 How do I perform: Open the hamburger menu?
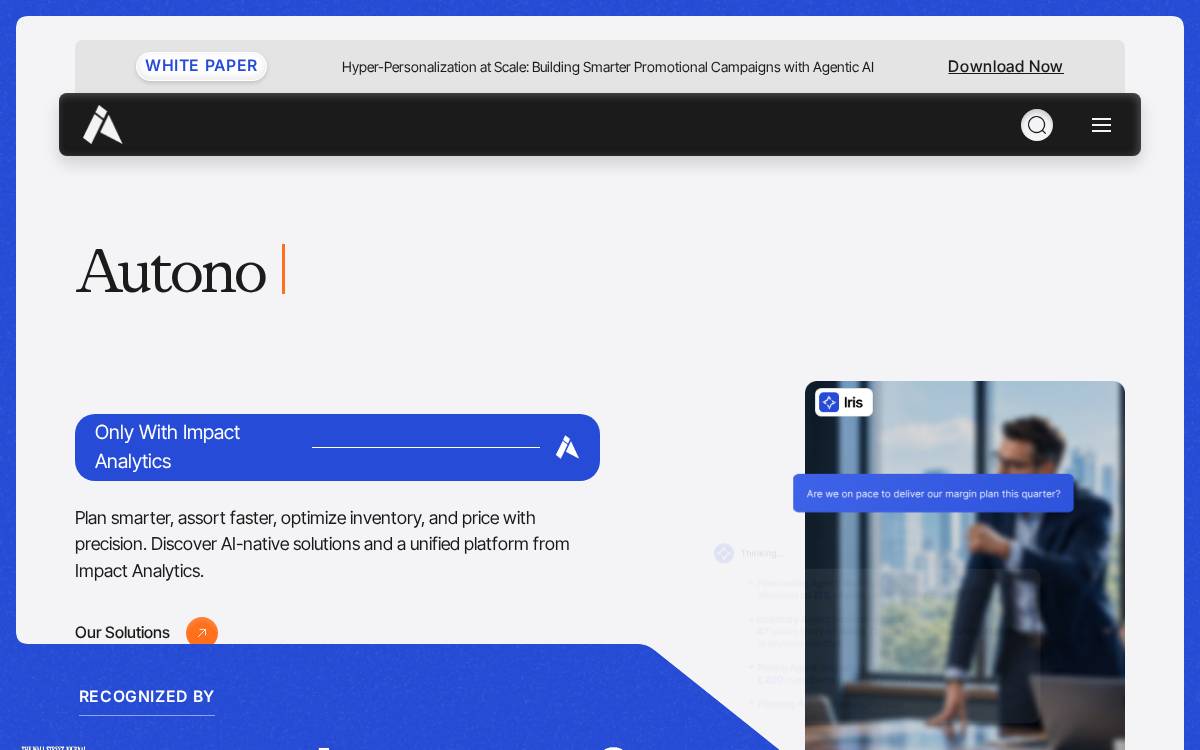1101,125
